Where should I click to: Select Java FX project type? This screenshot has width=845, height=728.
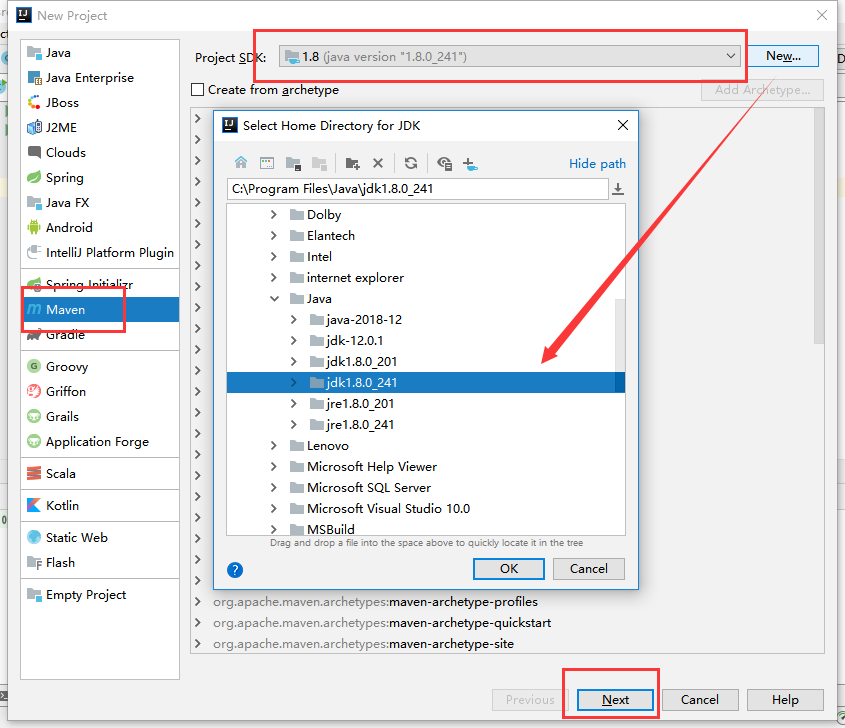tap(100, 203)
